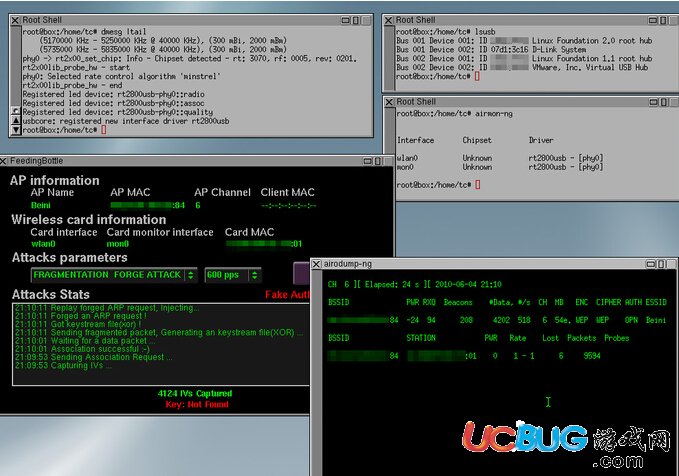The width and height of the screenshot is (679, 476).
Task: Click the Beacons value '208' in airodump-ng
Action: [466, 320]
